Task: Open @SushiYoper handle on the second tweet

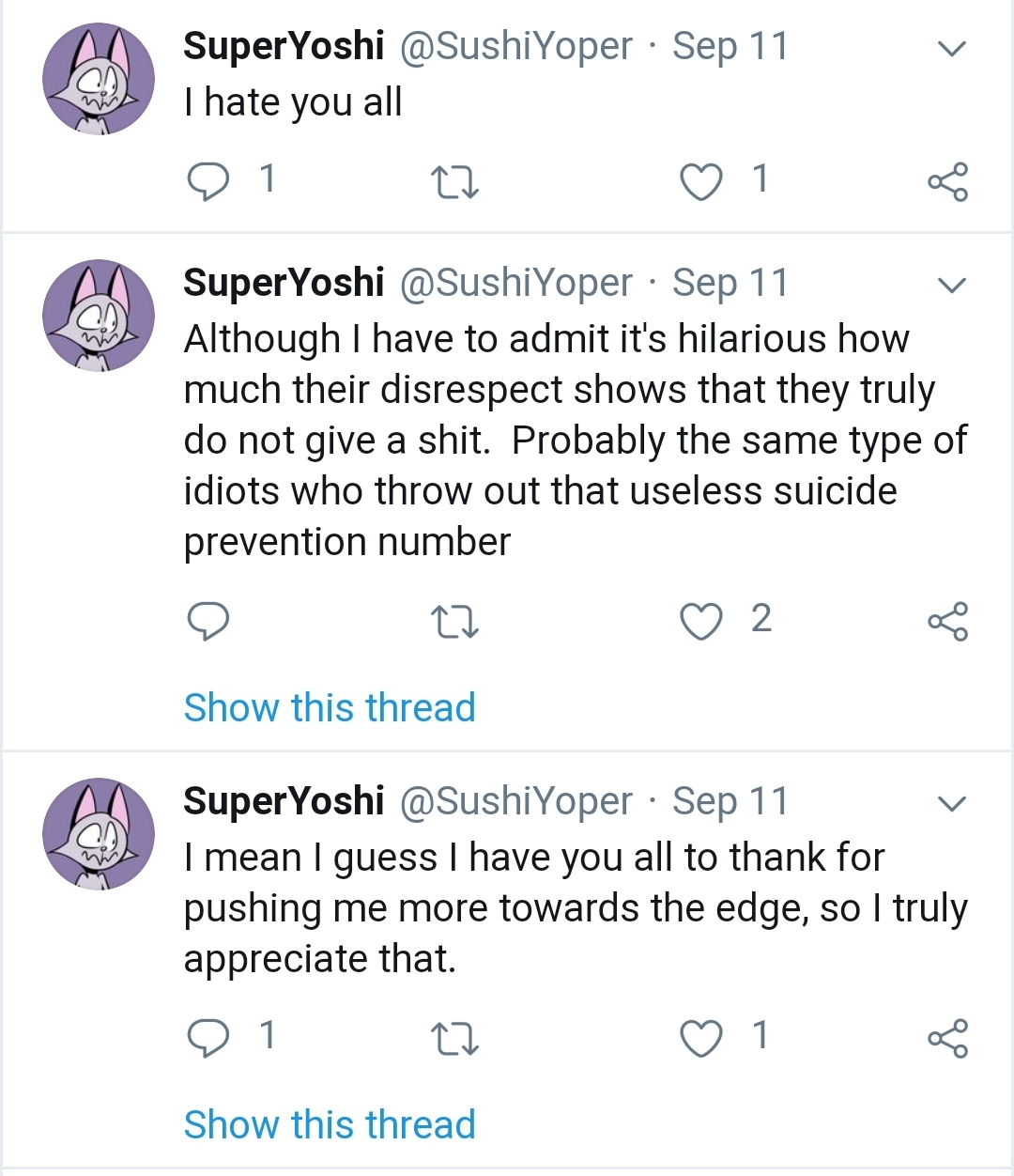Action: click(516, 283)
